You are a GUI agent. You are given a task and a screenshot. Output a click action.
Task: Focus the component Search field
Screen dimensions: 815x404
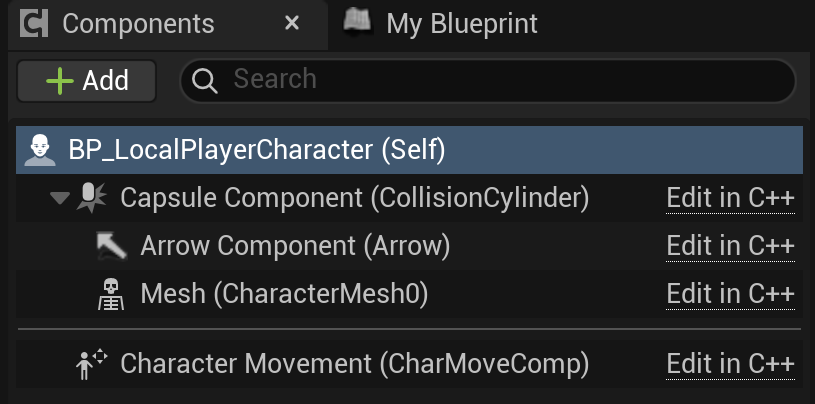tap(500, 80)
